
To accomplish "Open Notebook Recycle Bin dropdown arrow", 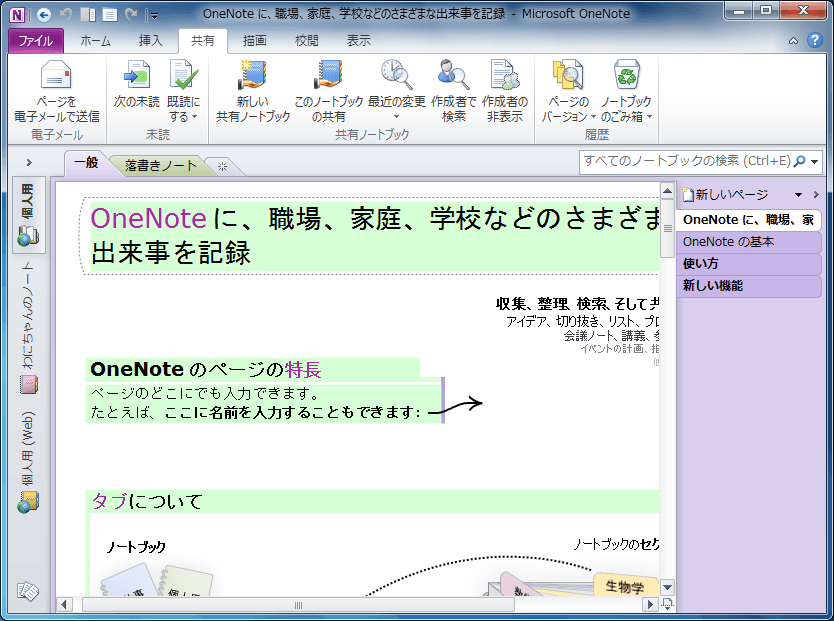I will pos(649,116).
